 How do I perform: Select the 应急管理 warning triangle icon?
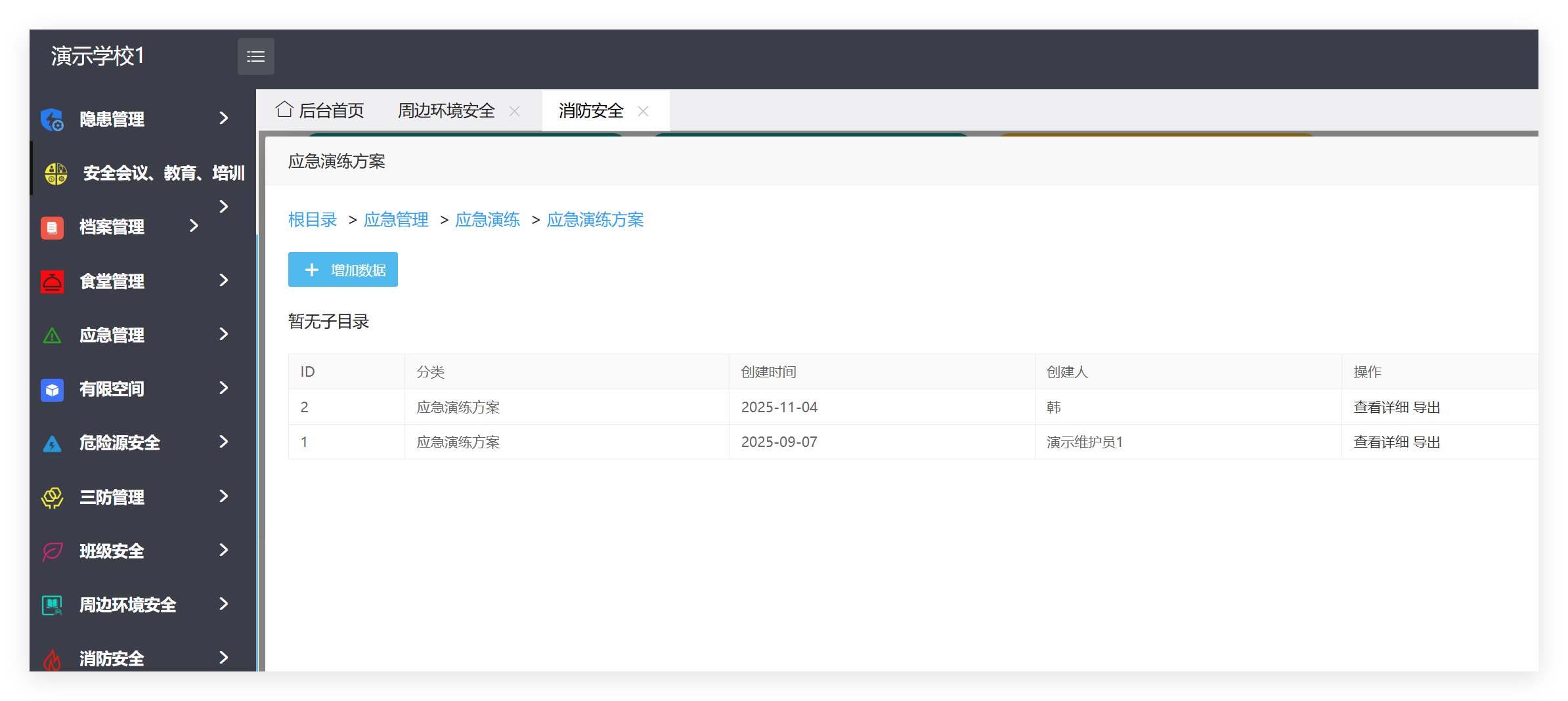(x=52, y=335)
